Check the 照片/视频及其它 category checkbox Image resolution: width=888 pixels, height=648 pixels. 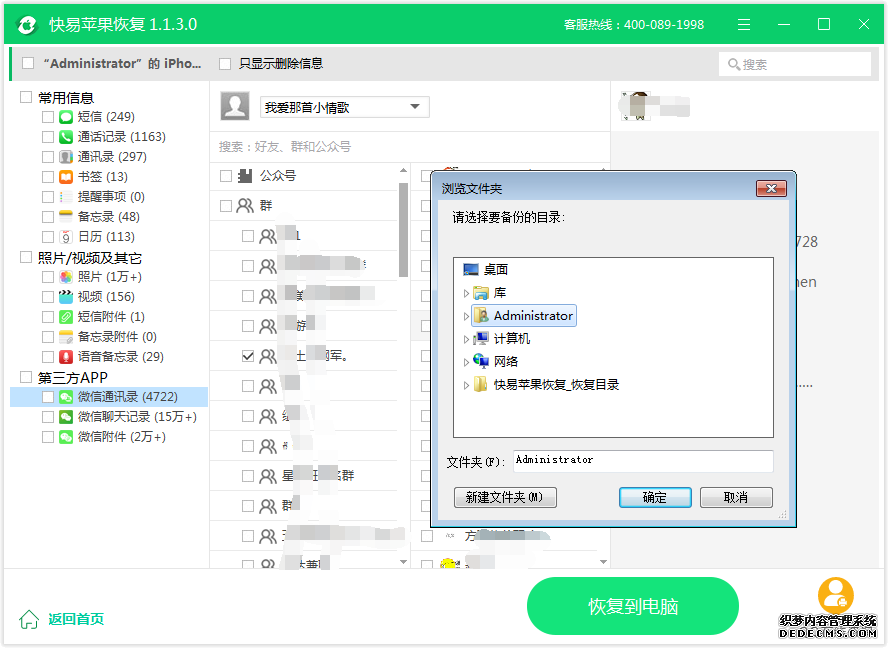click(x=26, y=258)
